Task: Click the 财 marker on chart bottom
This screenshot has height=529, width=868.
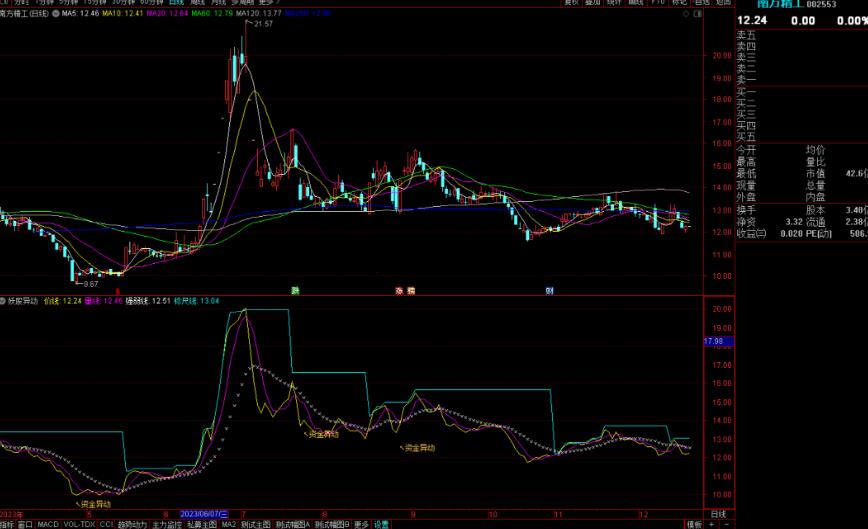Action: [x=549, y=291]
